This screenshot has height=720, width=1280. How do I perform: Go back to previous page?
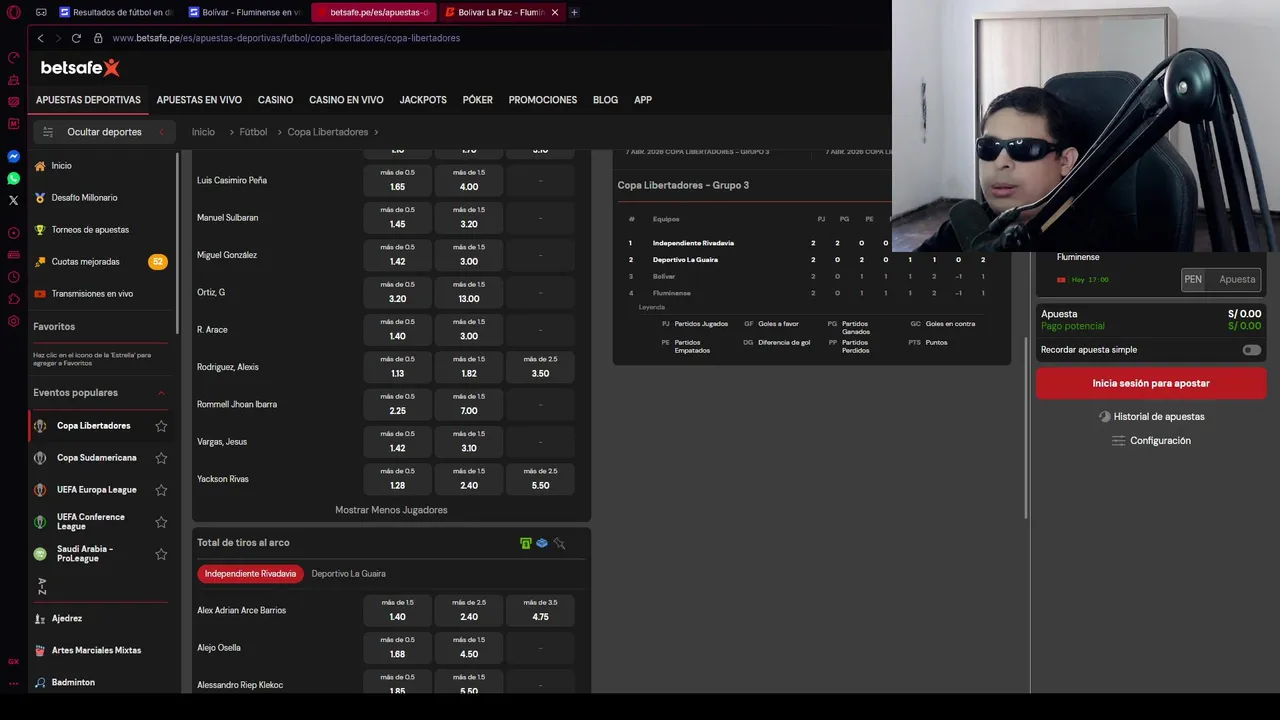click(x=40, y=38)
